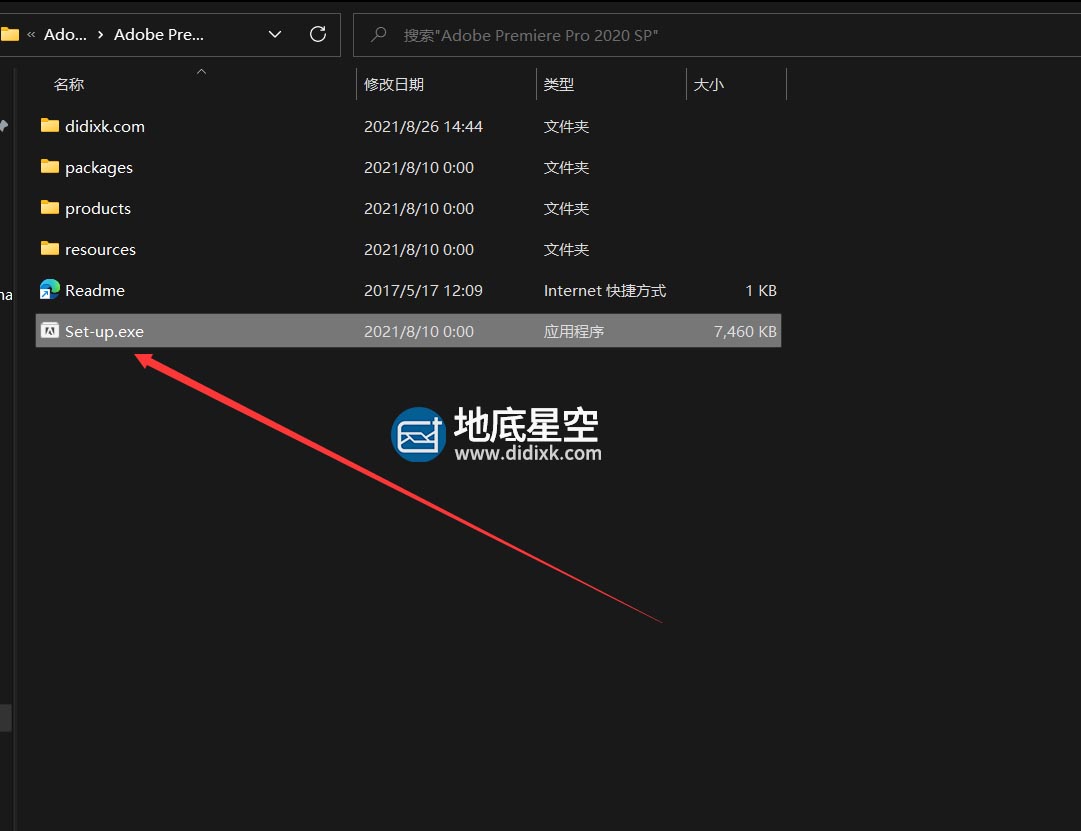Click the 2021/8/10 0:00 date of products

tap(419, 208)
